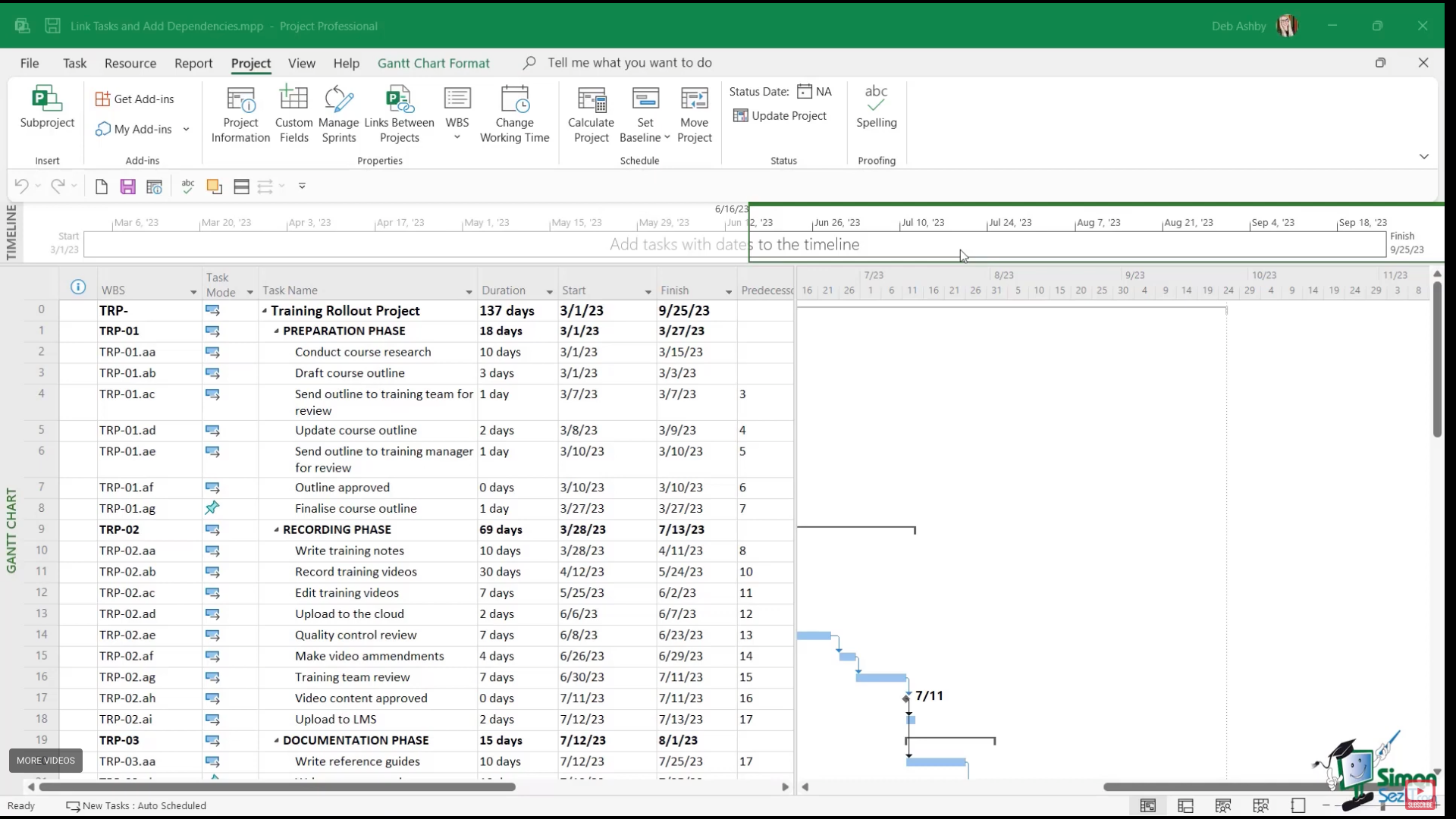Click the Get Add-ins button

(135, 99)
